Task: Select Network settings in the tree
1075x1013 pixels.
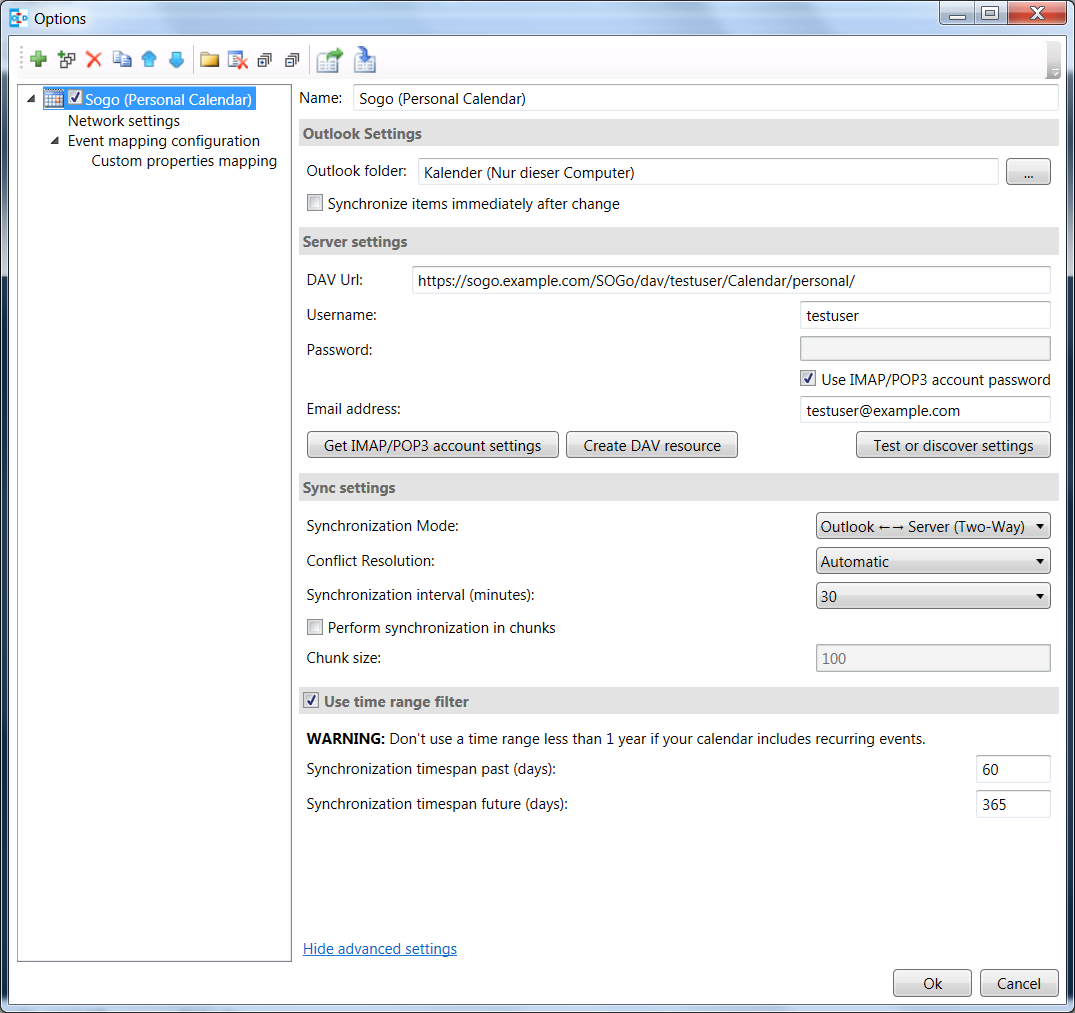Action: [x=123, y=121]
